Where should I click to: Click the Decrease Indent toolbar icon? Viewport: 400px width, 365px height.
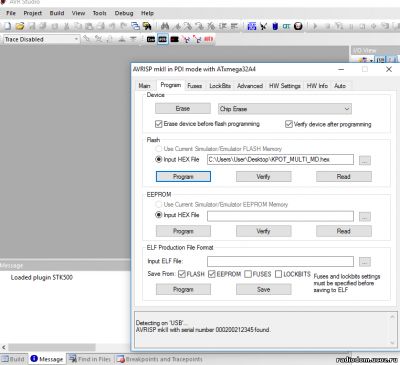[223, 26]
